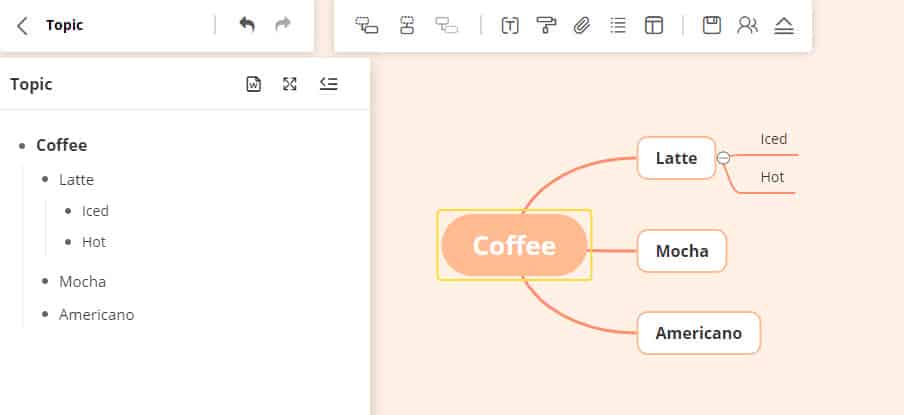Click the Hot subtopic on canvas
This screenshot has width=904, height=415.
tap(773, 177)
